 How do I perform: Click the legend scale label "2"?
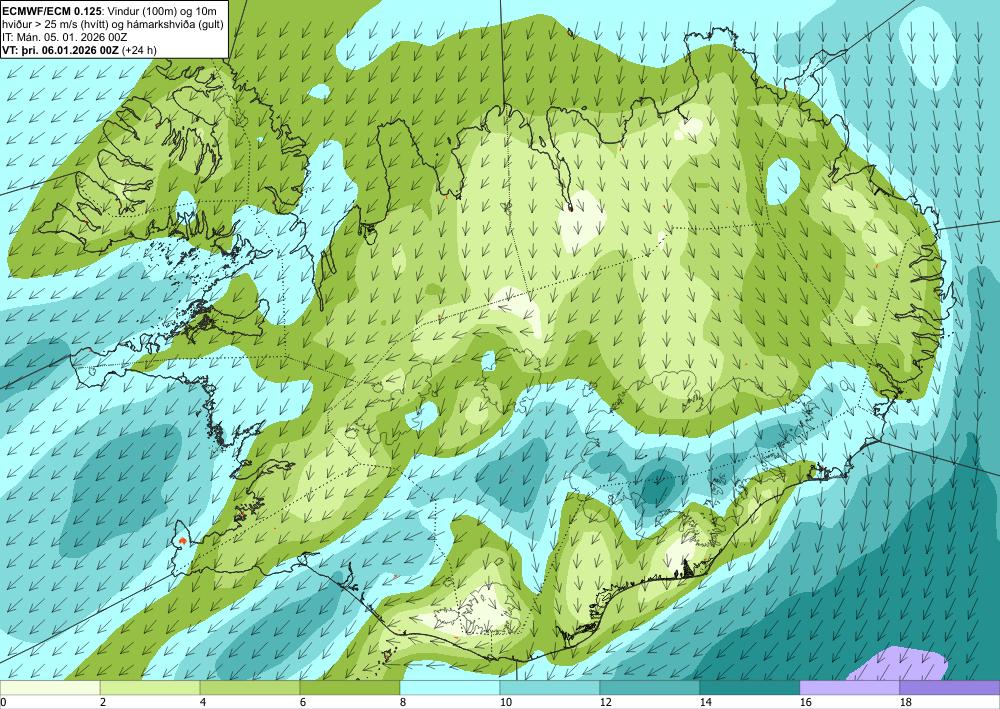(x=103, y=703)
